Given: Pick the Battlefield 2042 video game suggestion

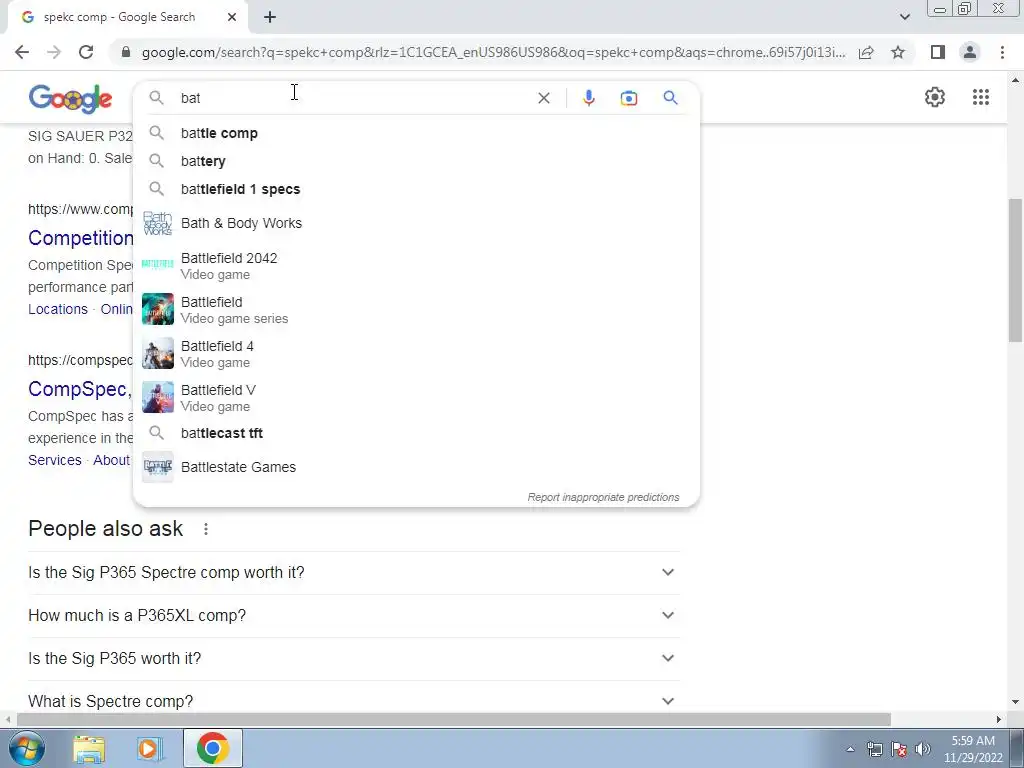Looking at the screenshot, I should tap(416, 266).
